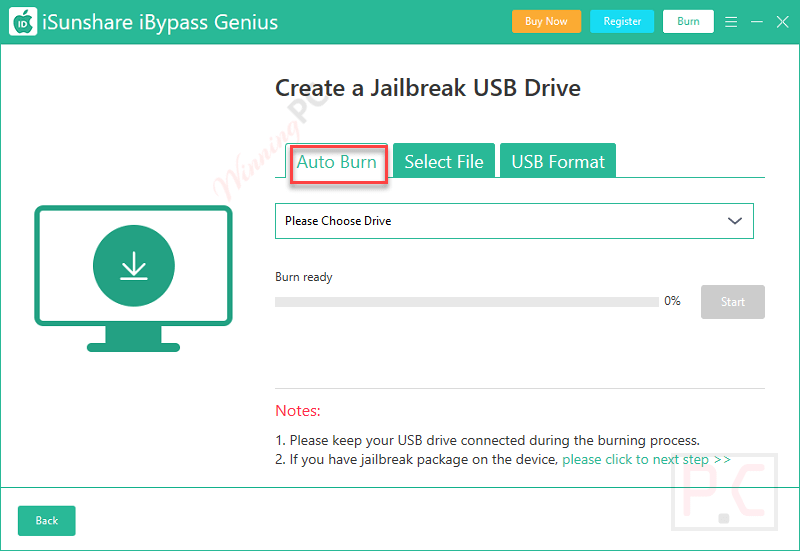Click the burn progress bar
This screenshot has height=551, width=800.
[x=467, y=302]
